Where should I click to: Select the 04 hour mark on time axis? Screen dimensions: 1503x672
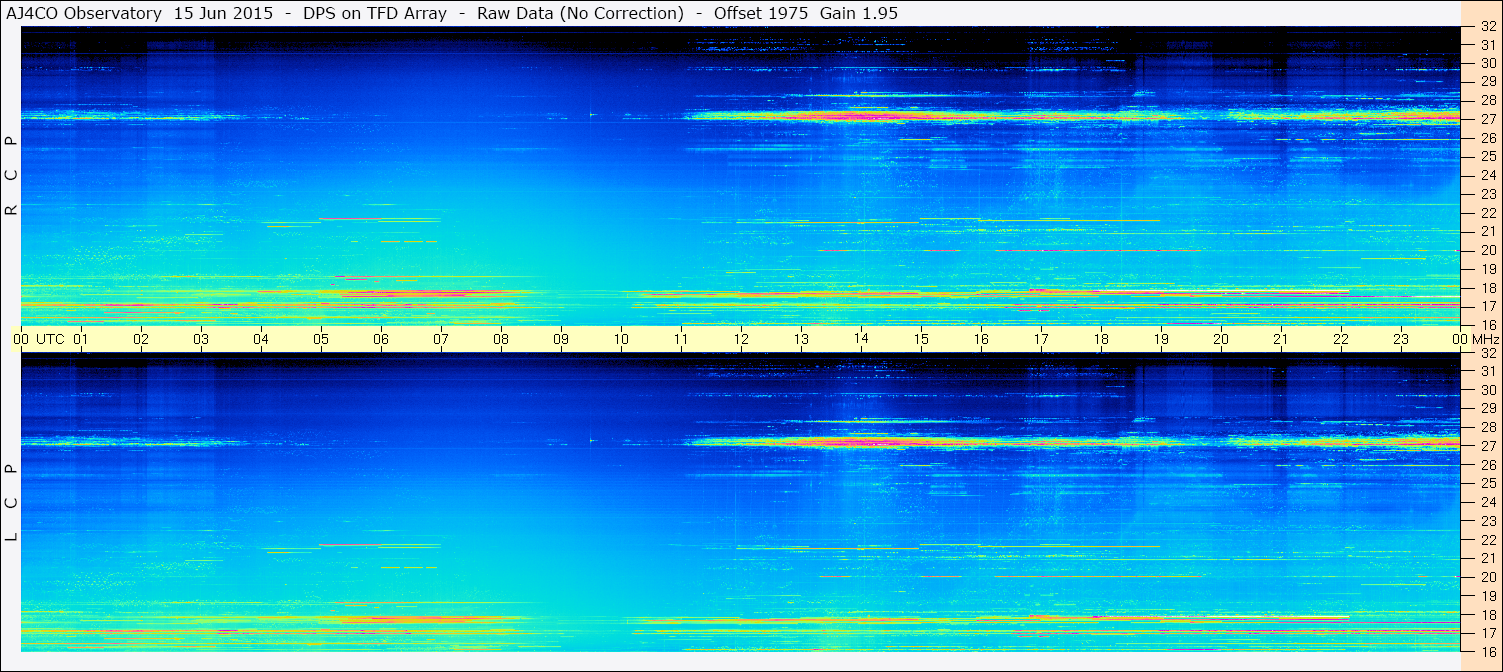click(x=261, y=339)
